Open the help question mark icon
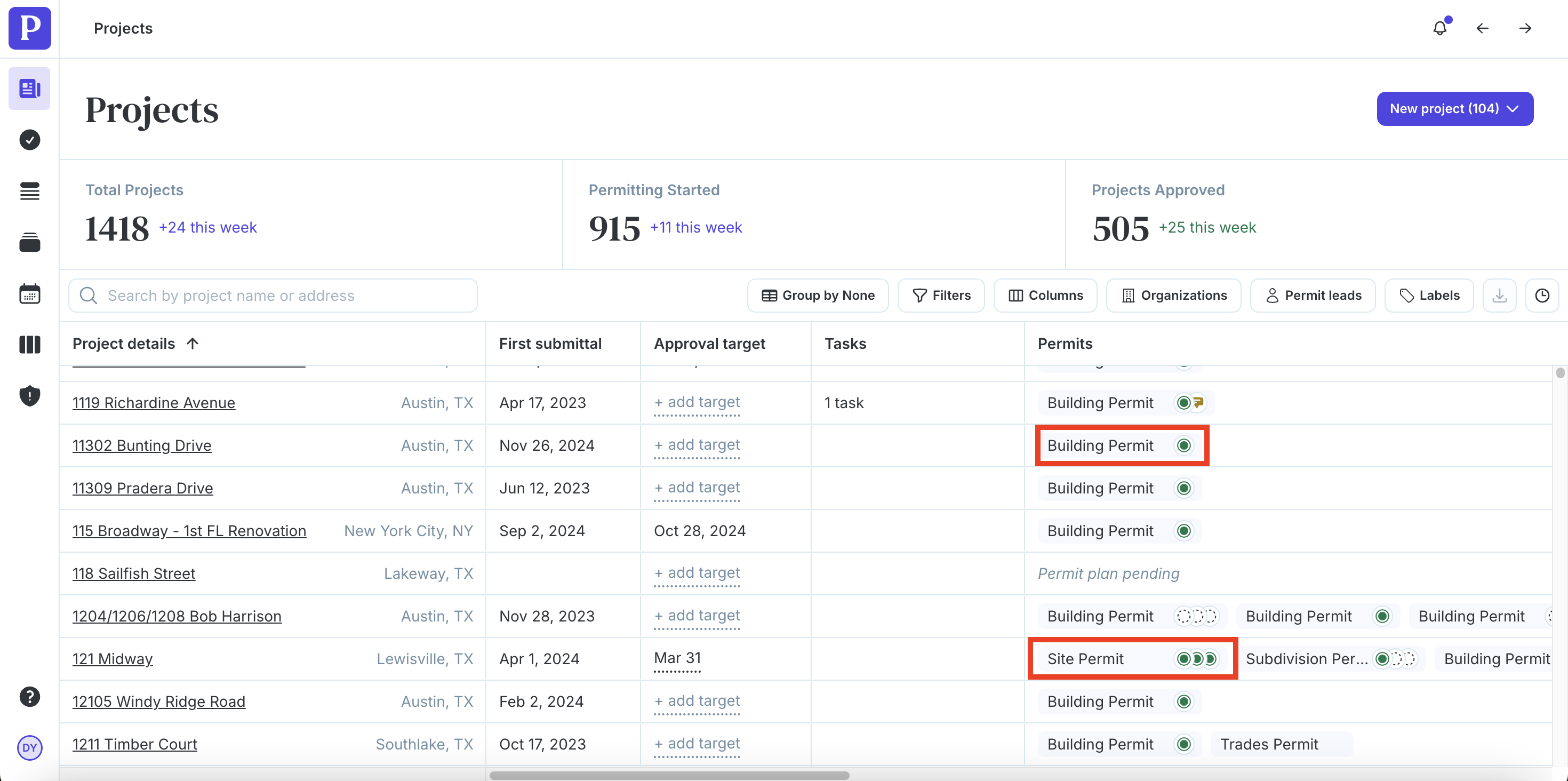The width and height of the screenshot is (1568, 781). pyautogui.click(x=29, y=696)
